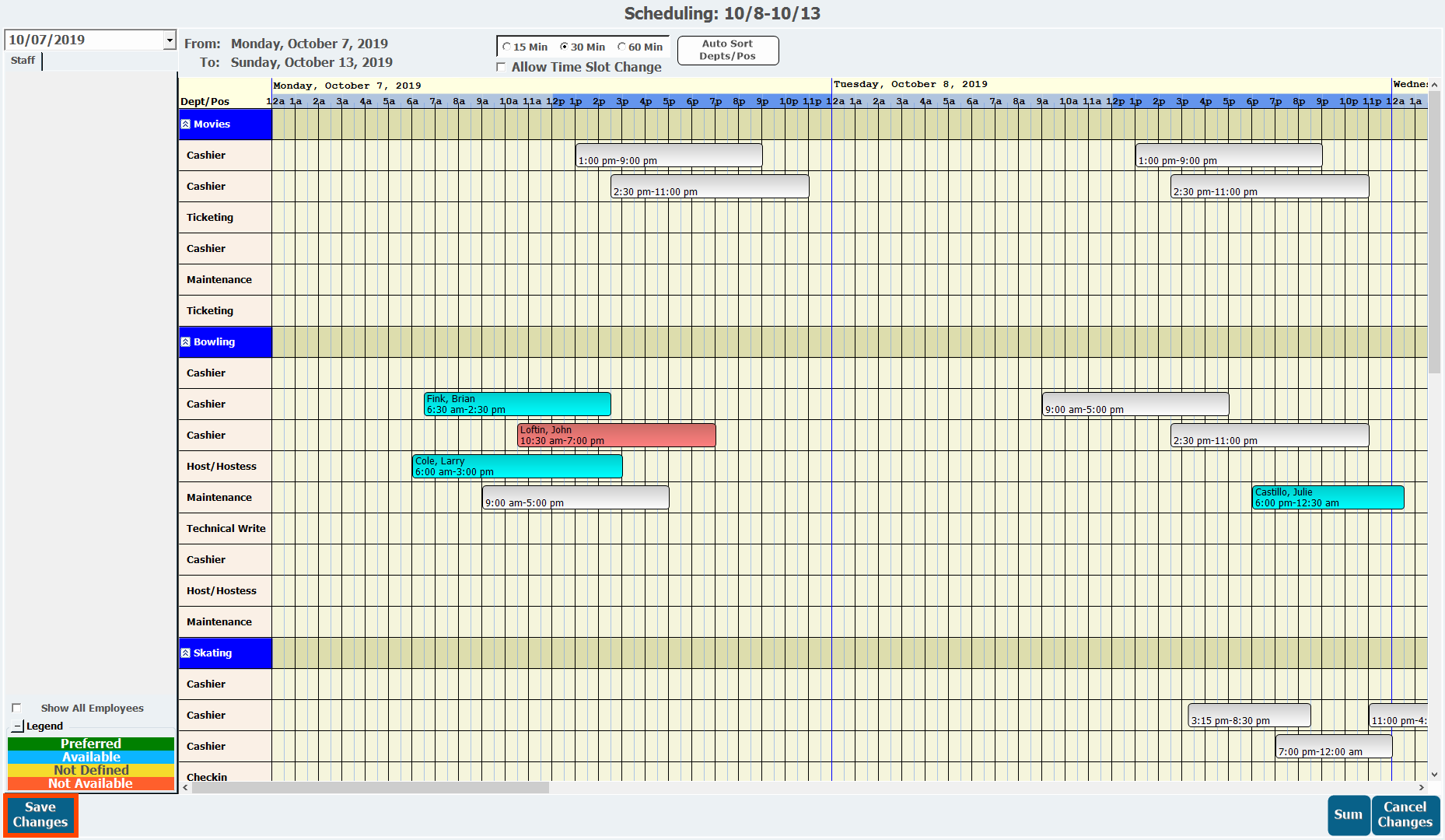Screen dimensions: 1445x840
Task: Click the green Preferred legend swatch
Action: (x=91, y=744)
